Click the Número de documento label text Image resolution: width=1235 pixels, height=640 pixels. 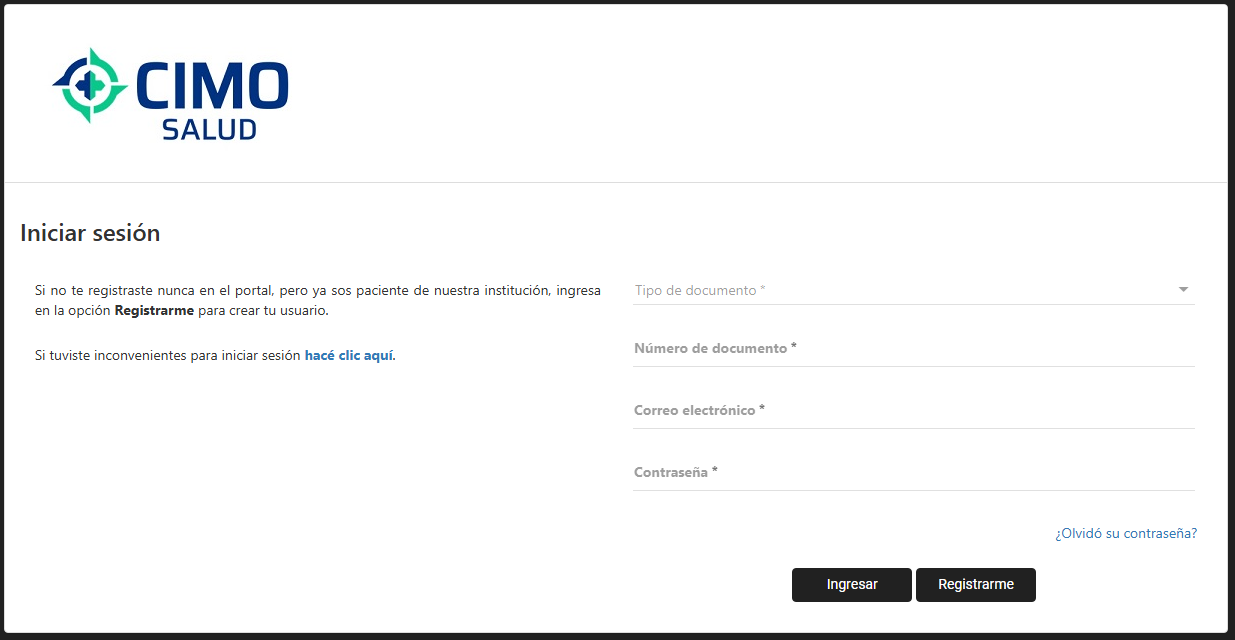(x=714, y=349)
